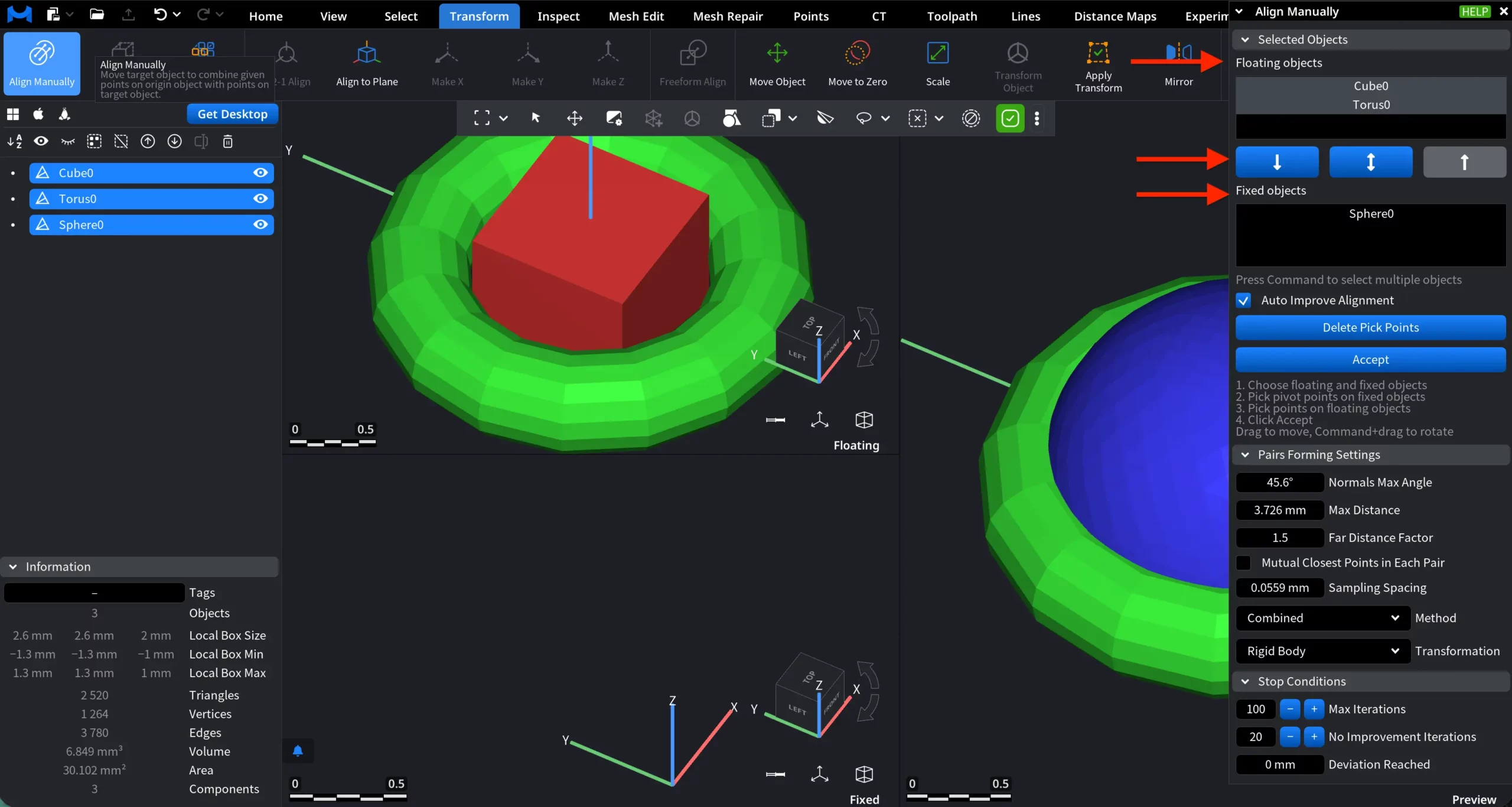Select the Scale tool in ribbon
This screenshot has width=1512, height=807.
tap(937, 54)
